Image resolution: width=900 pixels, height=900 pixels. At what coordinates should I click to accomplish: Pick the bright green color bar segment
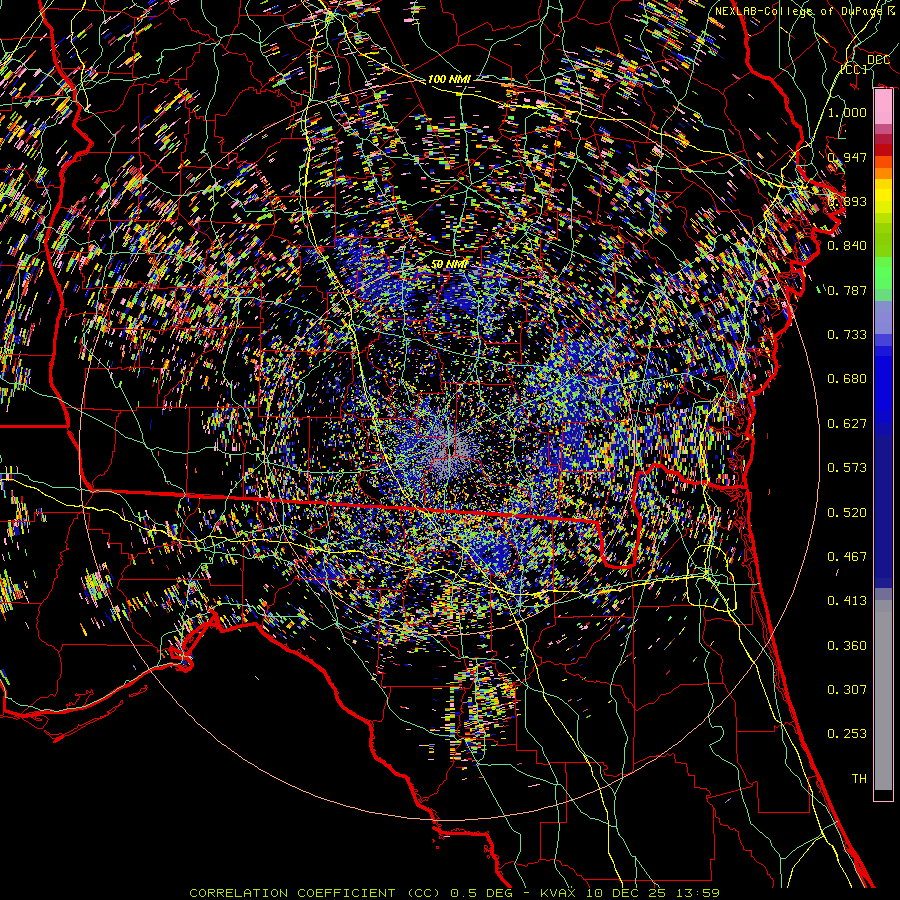click(883, 273)
